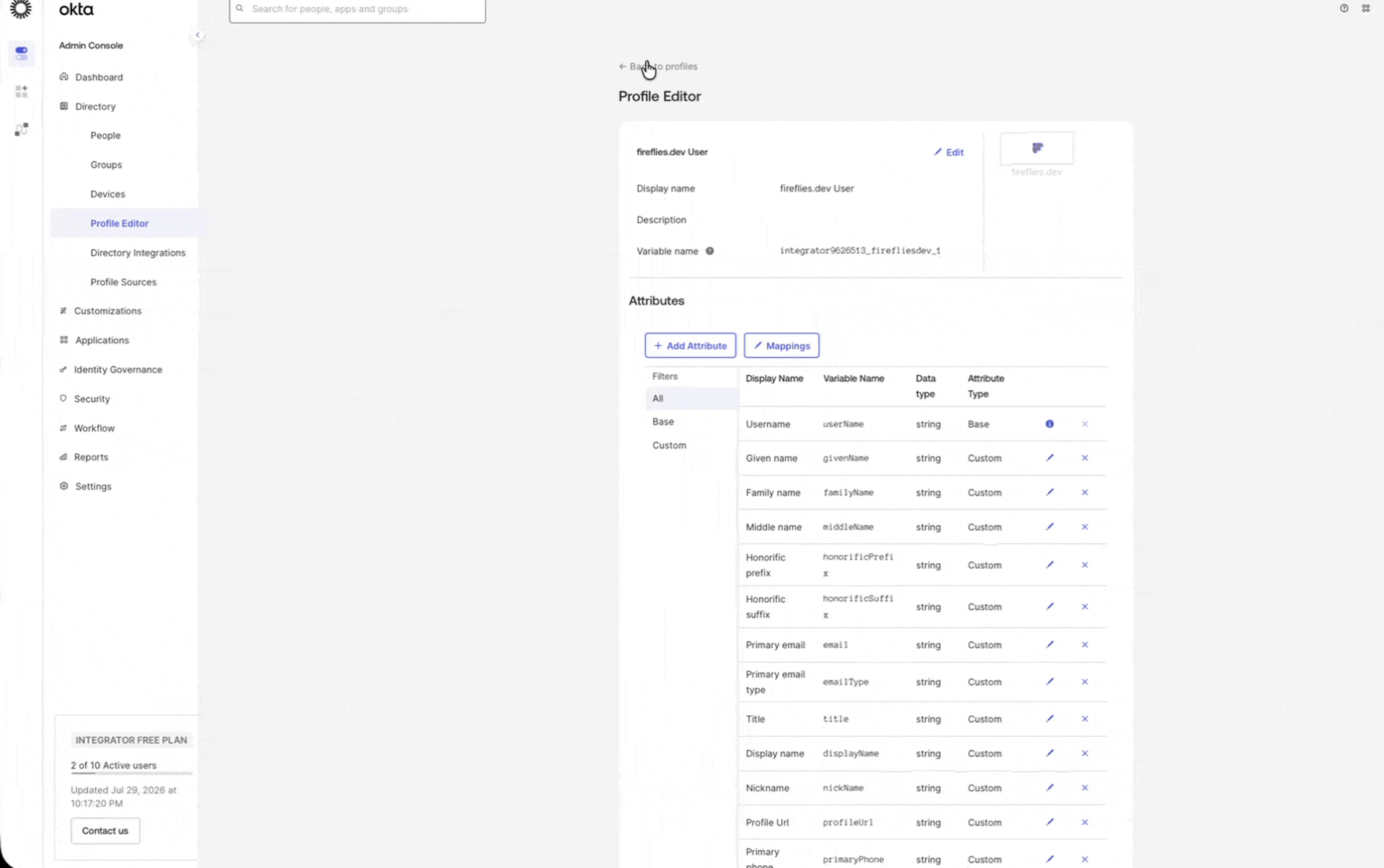Click Edit on the fireflies.dev User profile

[x=949, y=152]
